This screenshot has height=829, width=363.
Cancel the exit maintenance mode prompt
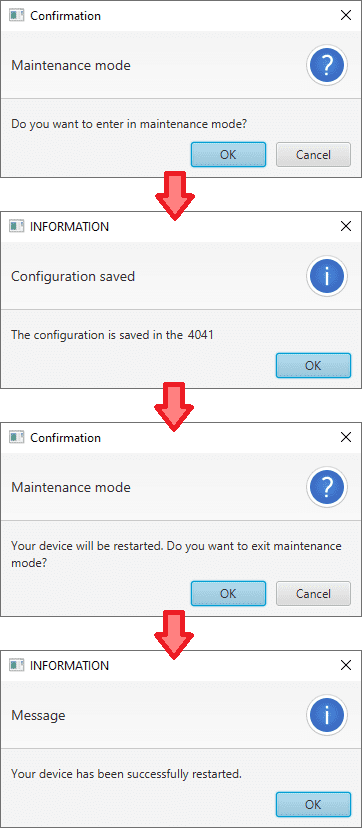pos(313,593)
